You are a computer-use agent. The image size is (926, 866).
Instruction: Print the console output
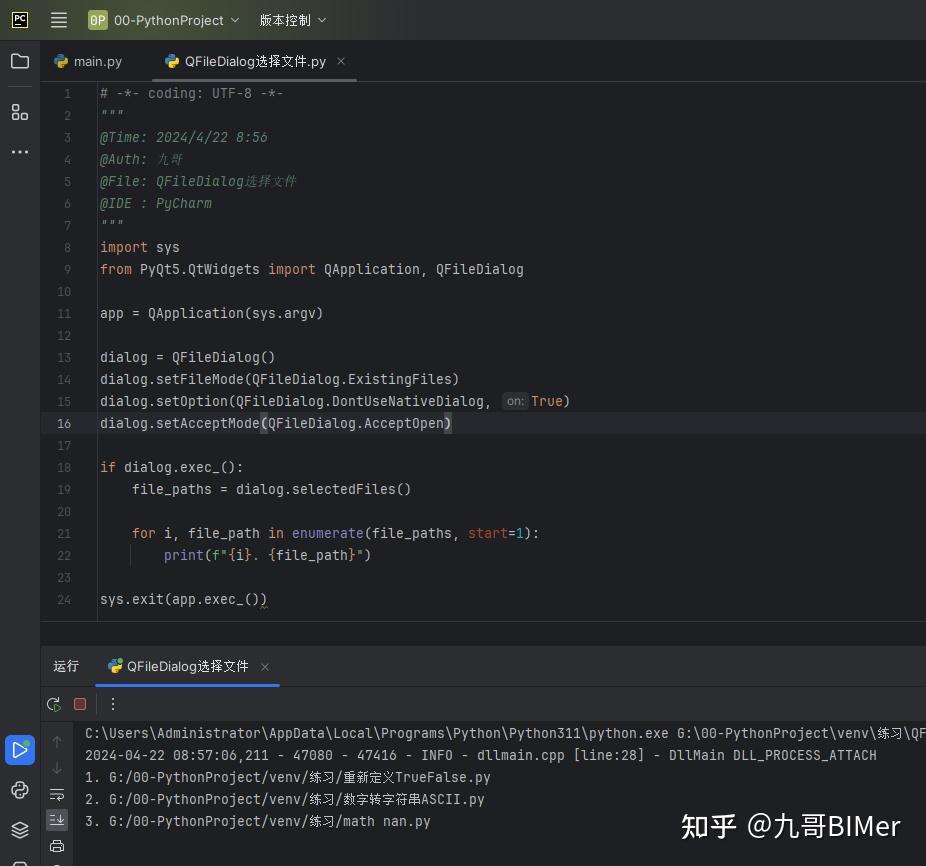57,845
